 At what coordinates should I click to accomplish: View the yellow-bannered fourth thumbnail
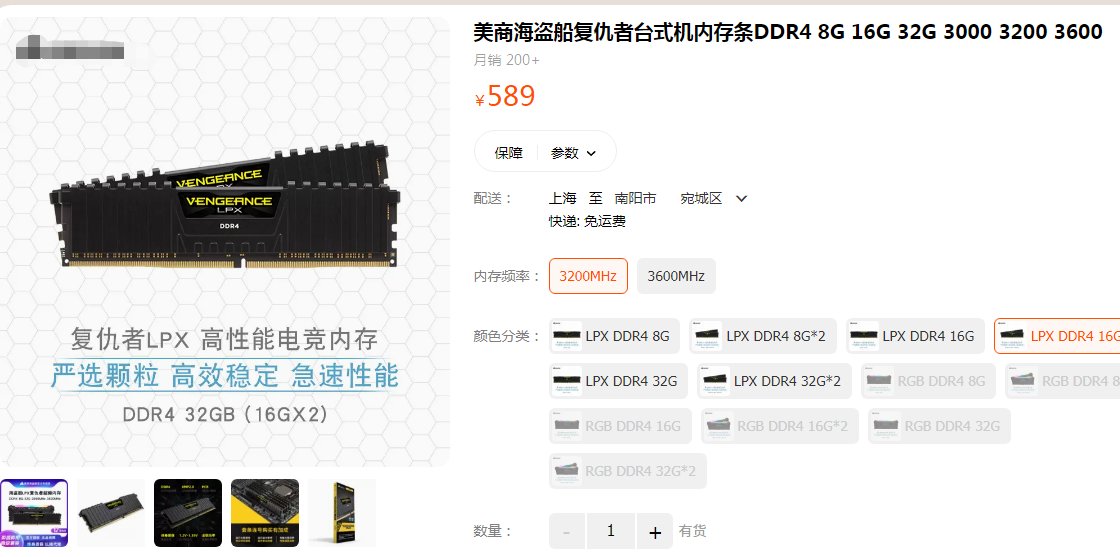tap(265, 513)
